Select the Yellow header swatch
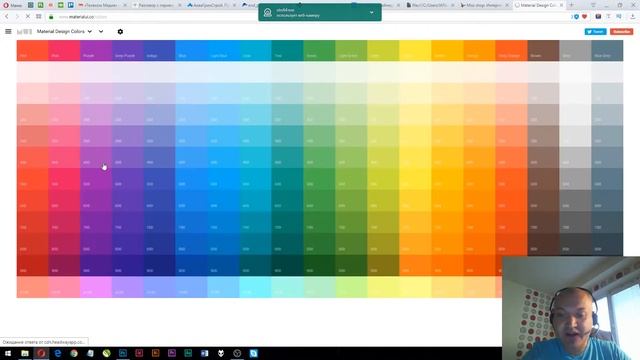Screen dimensions: 640x360 [x=415, y=51]
